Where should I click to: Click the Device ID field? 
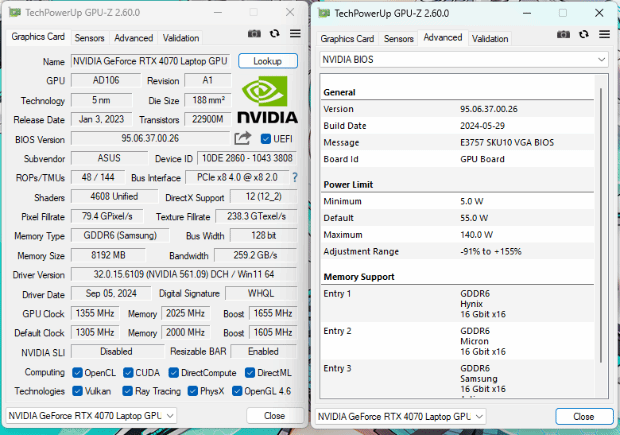pos(247,158)
